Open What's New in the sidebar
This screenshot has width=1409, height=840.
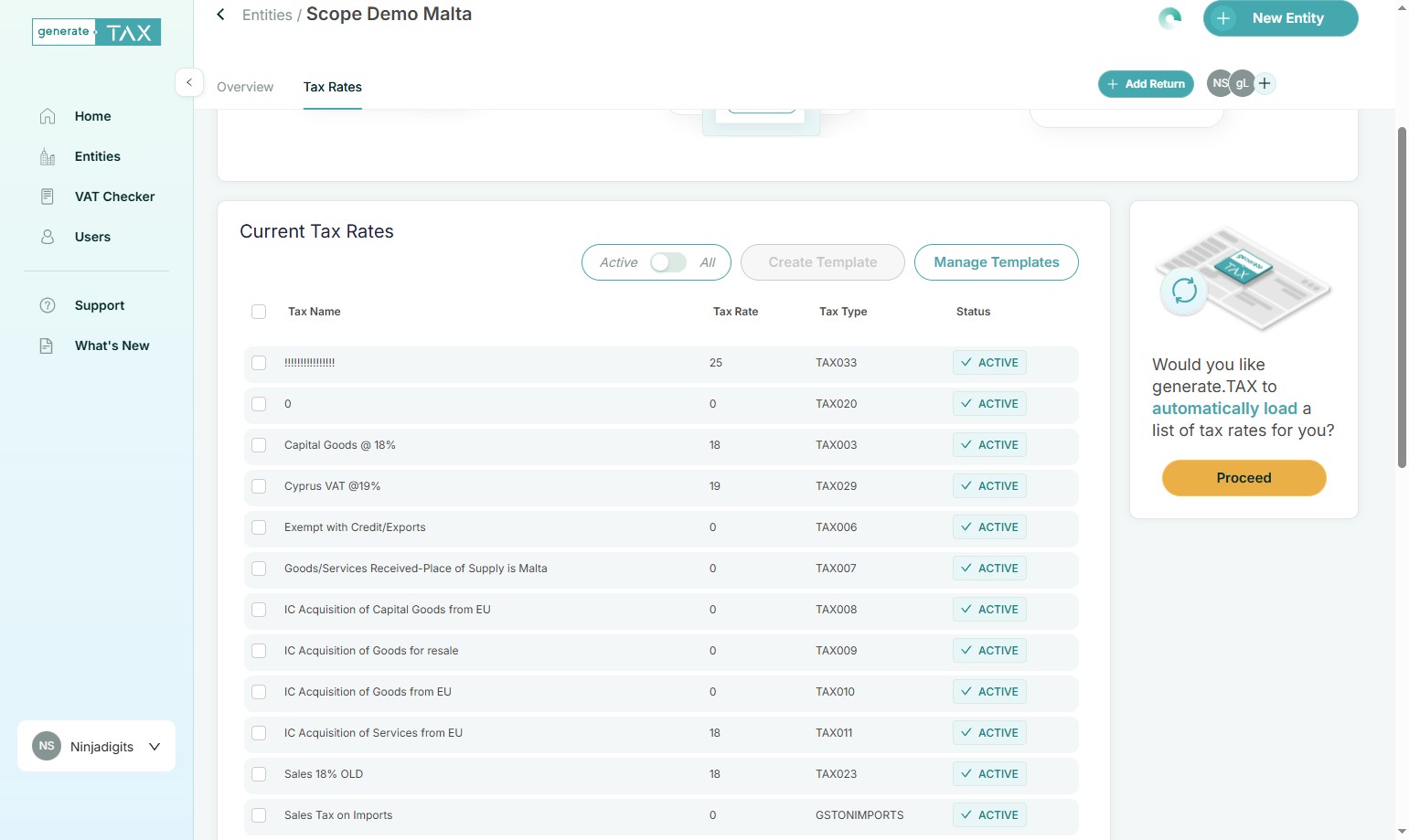pyautogui.click(x=112, y=346)
